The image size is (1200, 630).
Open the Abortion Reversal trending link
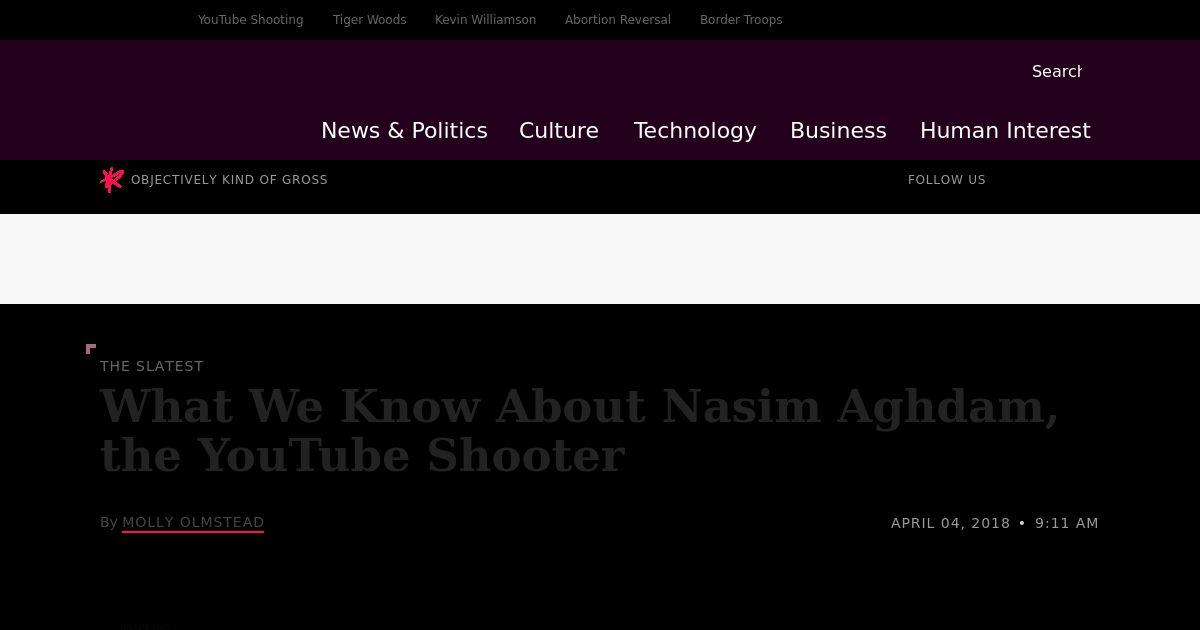pyautogui.click(x=617, y=20)
